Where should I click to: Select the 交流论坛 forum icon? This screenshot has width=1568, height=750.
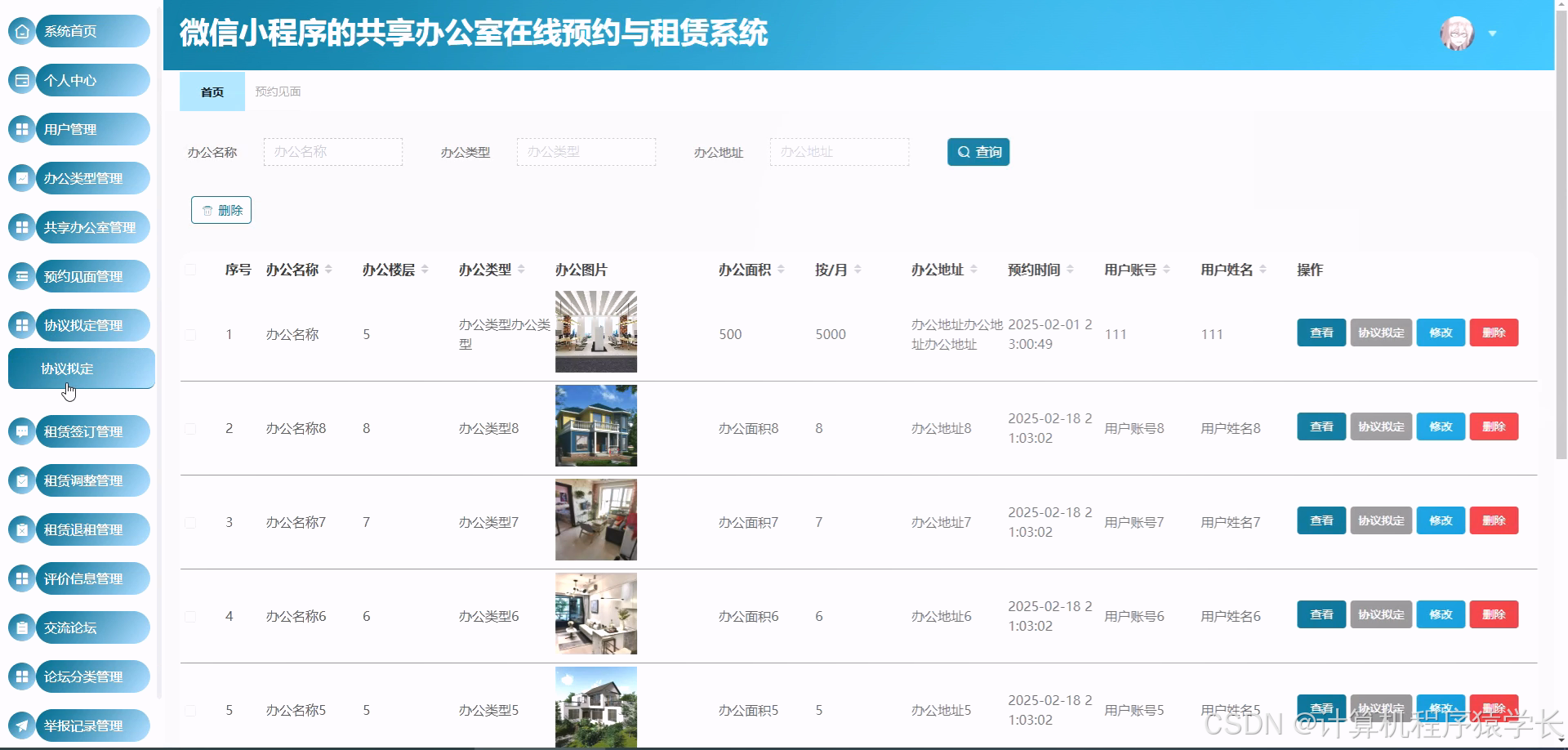(x=20, y=627)
